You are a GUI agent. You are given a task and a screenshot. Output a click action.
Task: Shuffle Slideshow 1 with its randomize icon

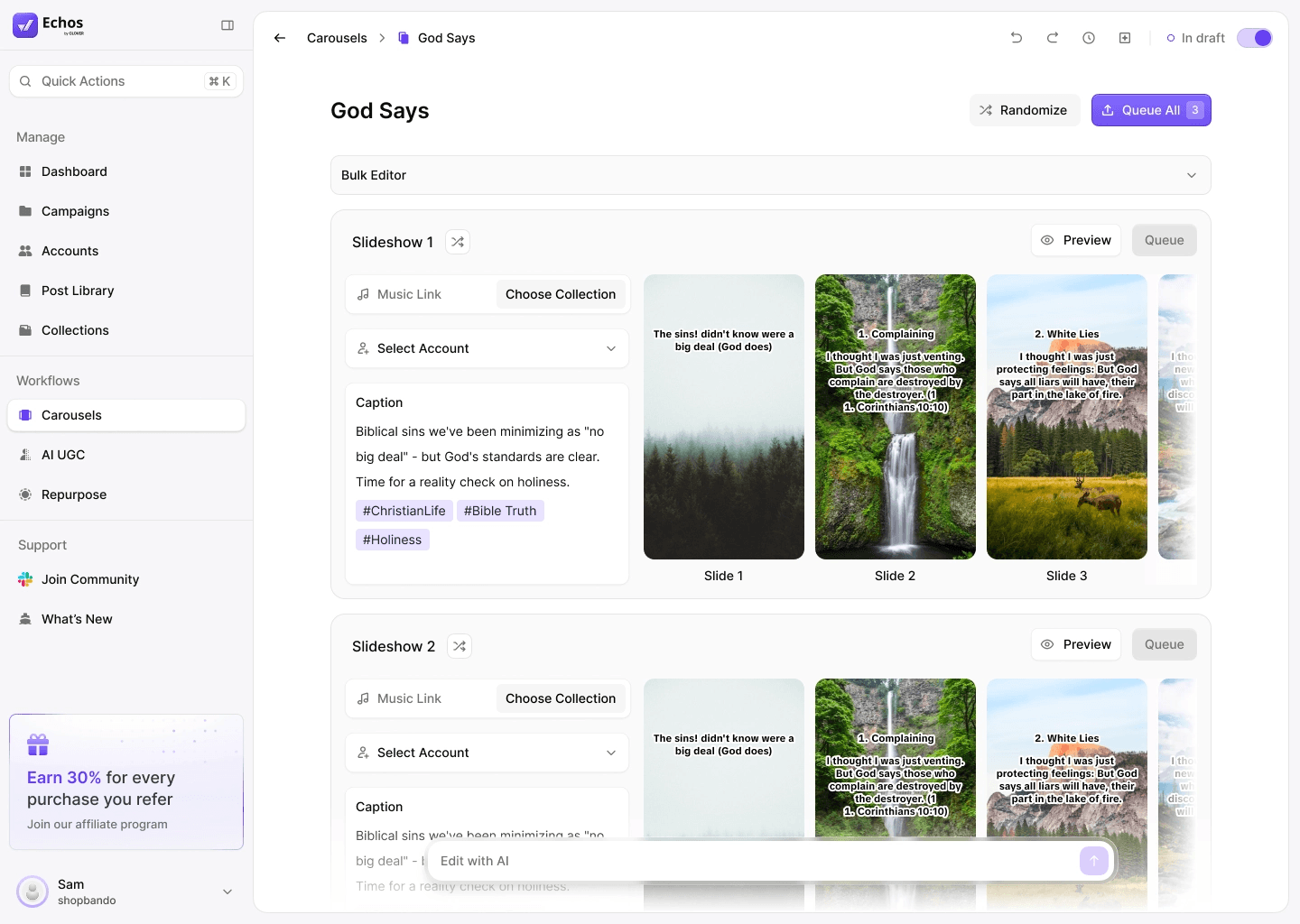(458, 242)
